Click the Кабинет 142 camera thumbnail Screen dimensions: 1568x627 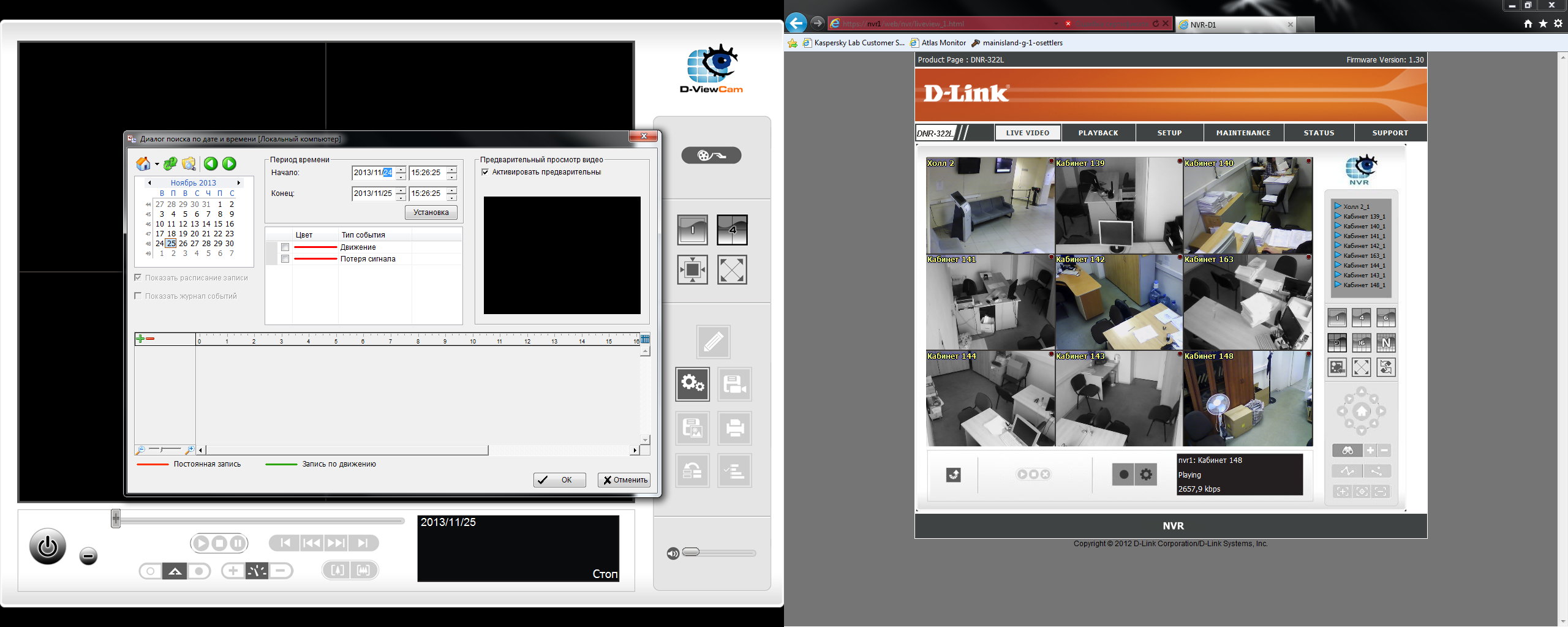click(x=1118, y=302)
